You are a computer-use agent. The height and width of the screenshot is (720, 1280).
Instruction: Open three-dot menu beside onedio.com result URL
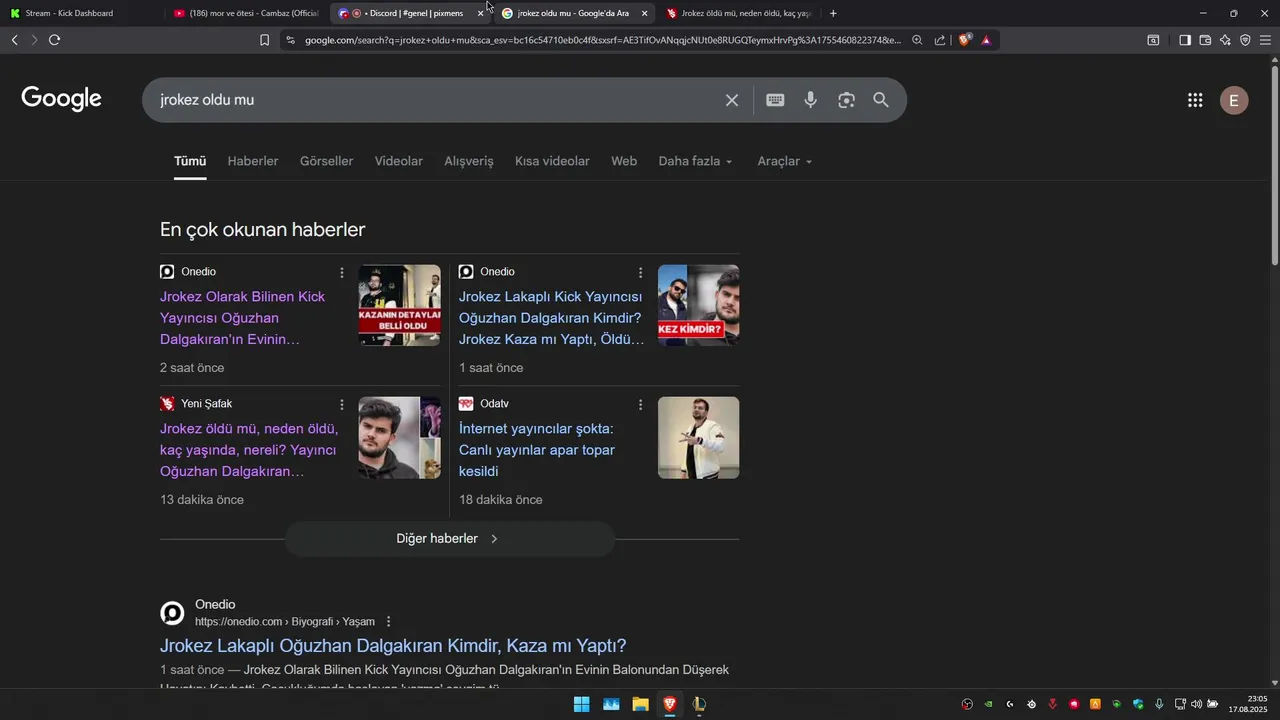tap(389, 621)
